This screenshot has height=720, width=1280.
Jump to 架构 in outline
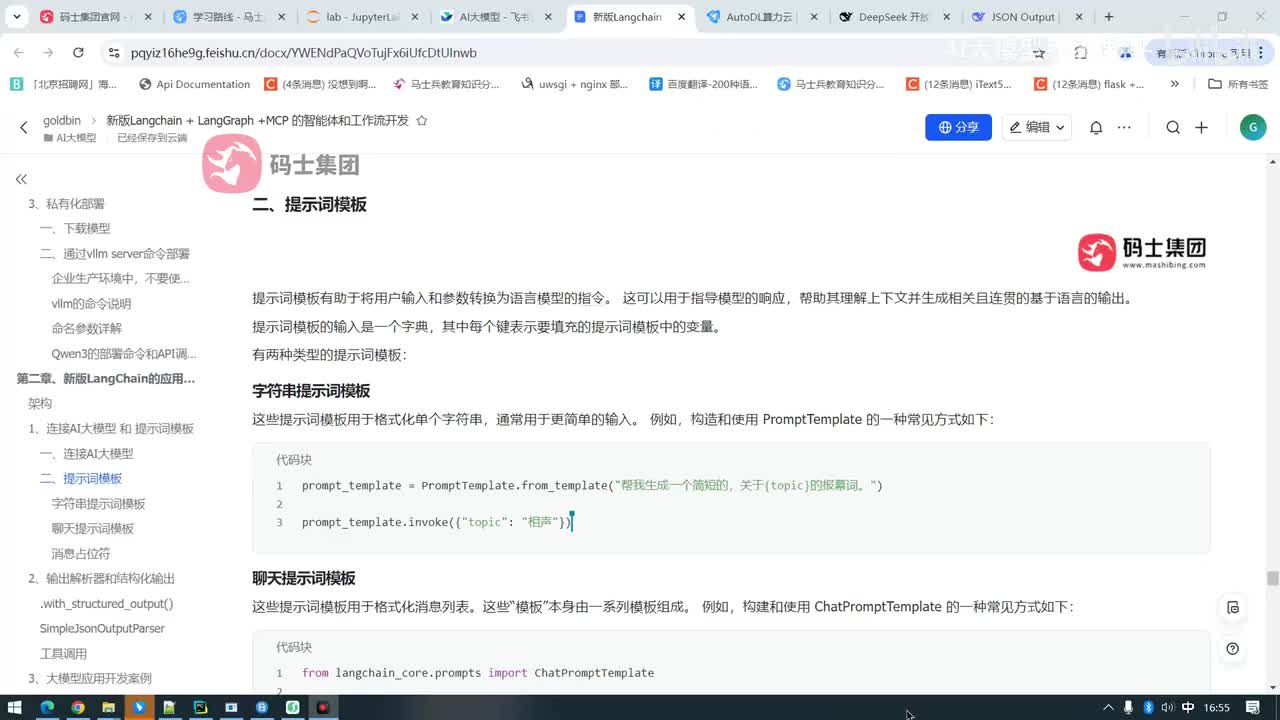(40, 403)
